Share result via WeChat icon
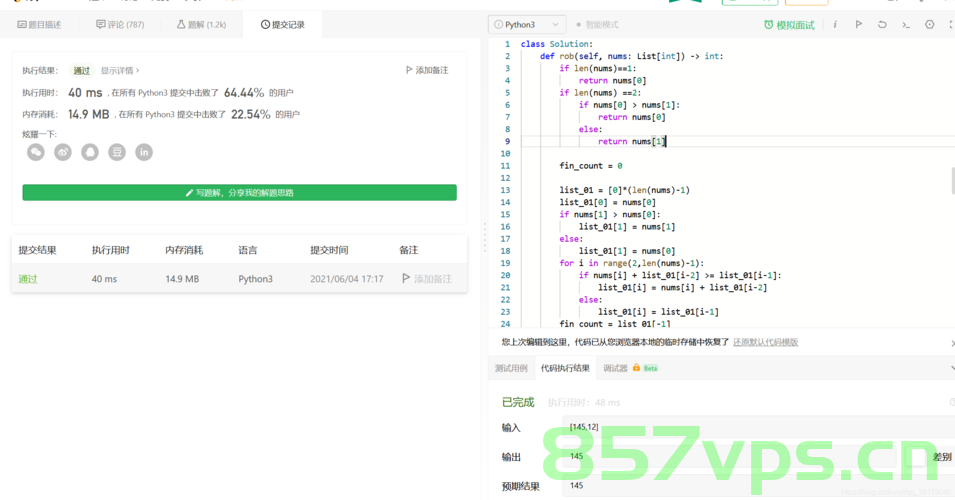Viewport: 955px width, 500px height. [36, 152]
